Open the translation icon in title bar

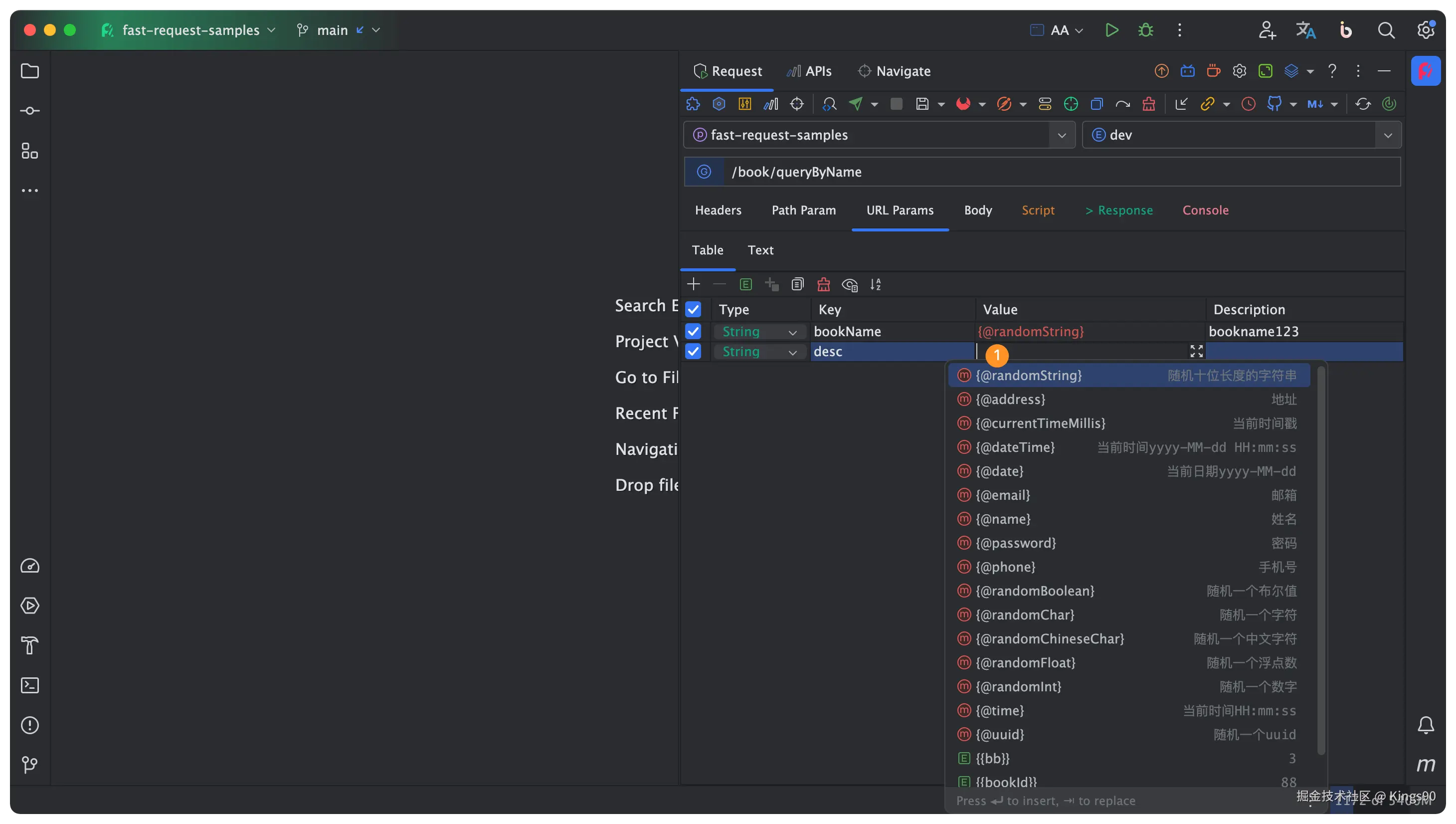[x=1305, y=30]
